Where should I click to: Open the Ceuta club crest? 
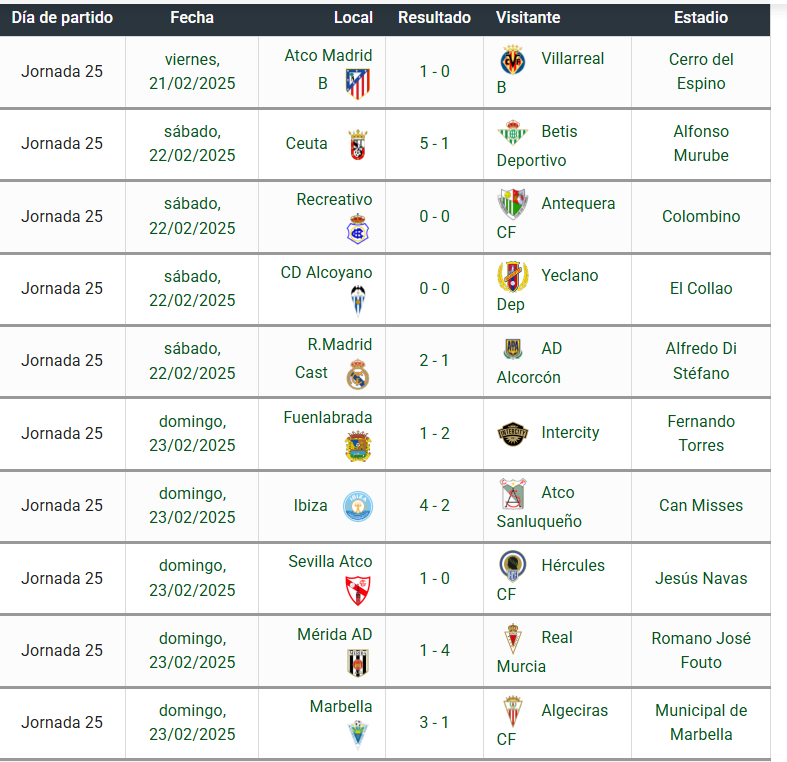pyautogui.click(x=358, y=145)
